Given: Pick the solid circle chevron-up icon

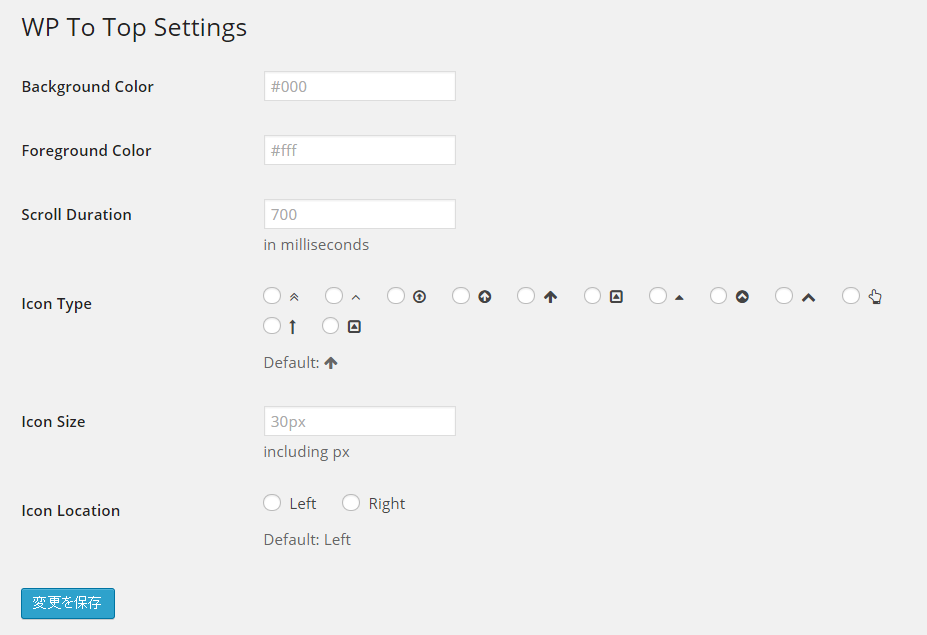Looking at the screenshot, I should pos(718,296).
